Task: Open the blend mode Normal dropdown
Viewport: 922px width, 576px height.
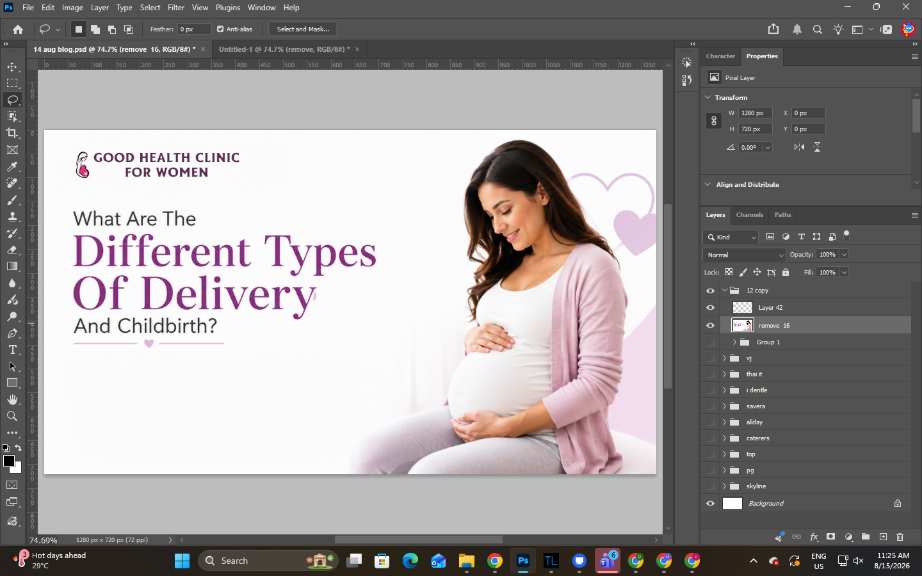Action: [744, 254]
